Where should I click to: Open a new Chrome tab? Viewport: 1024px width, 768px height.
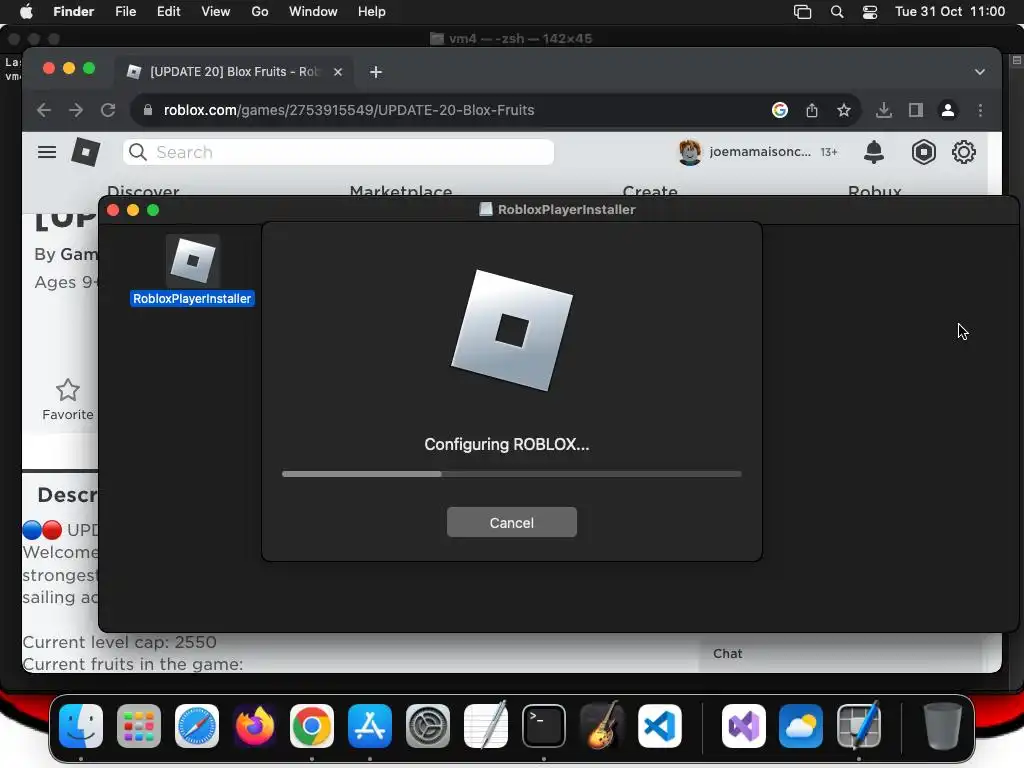click(x=376, y=72)
